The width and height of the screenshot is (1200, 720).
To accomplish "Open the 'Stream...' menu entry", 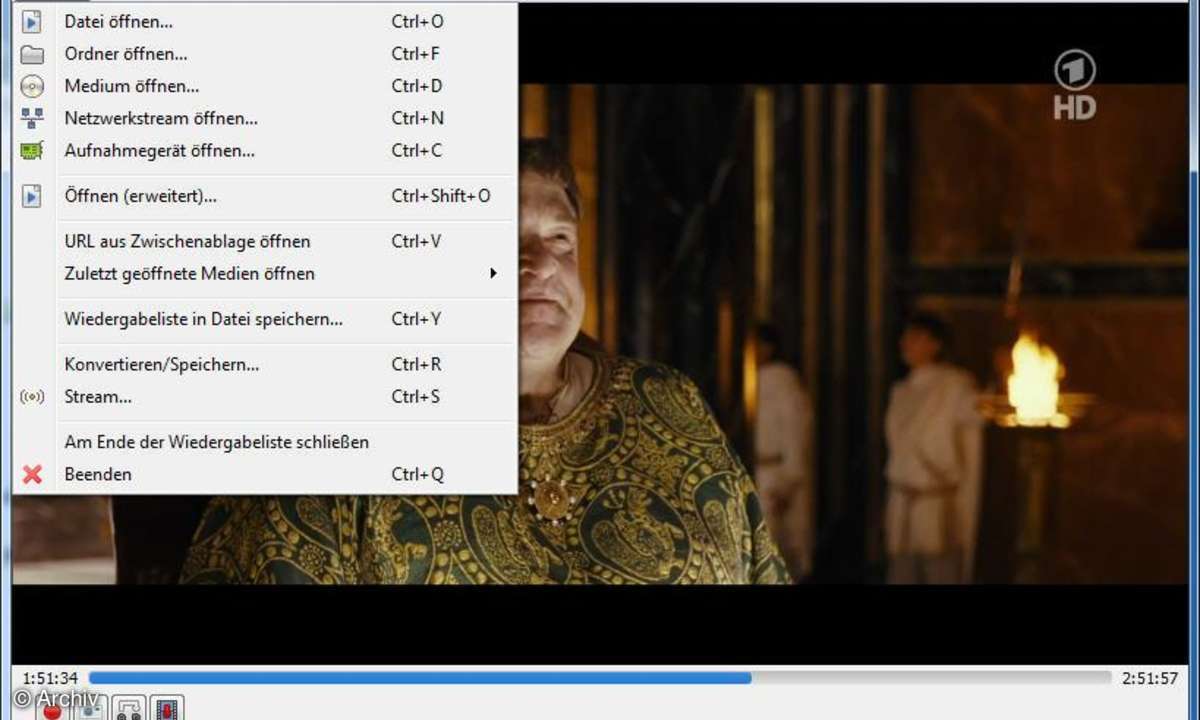I will pos(265,396).
